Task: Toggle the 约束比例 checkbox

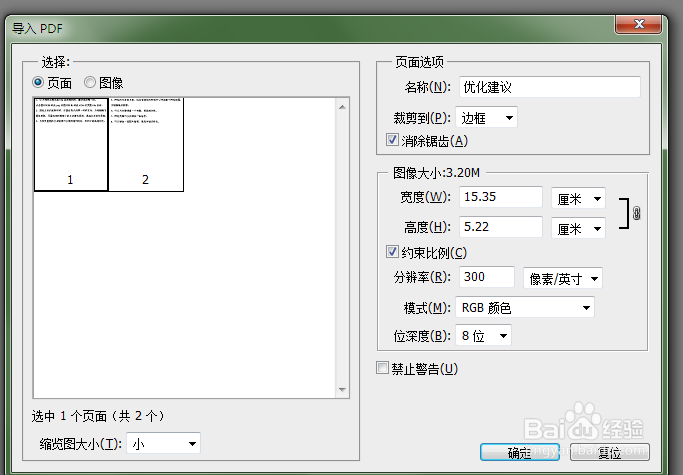Action: click(392, 252)
